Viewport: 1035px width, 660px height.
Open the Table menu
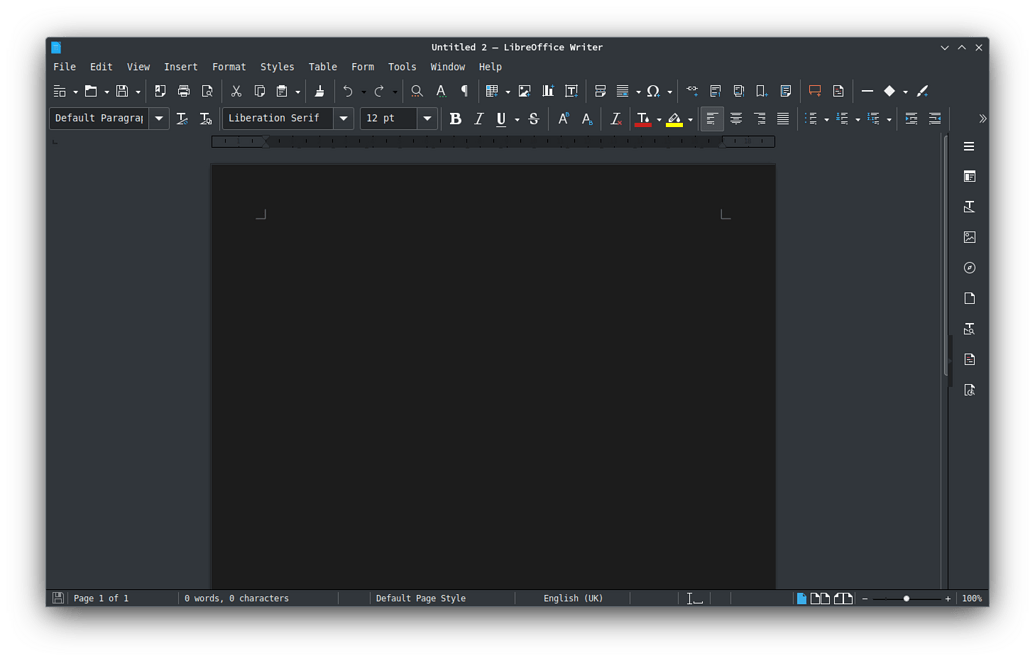tap(322, 66)
